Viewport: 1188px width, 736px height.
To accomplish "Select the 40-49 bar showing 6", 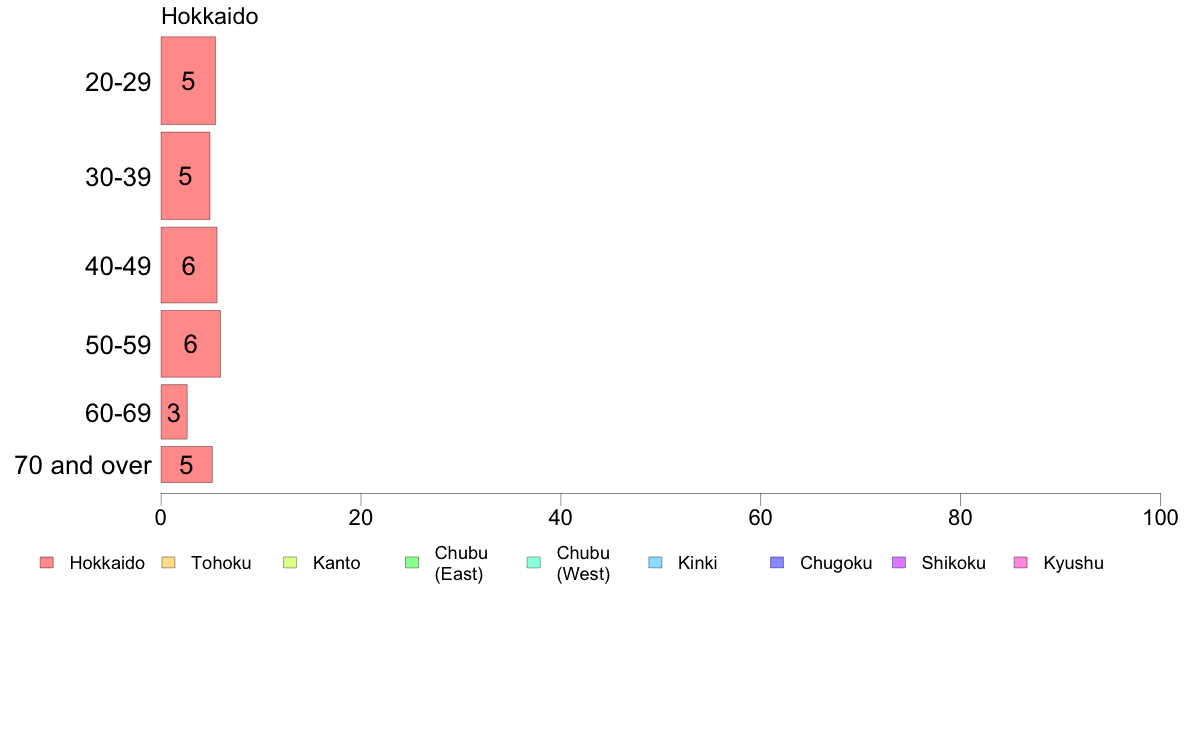I will [189, 265].
